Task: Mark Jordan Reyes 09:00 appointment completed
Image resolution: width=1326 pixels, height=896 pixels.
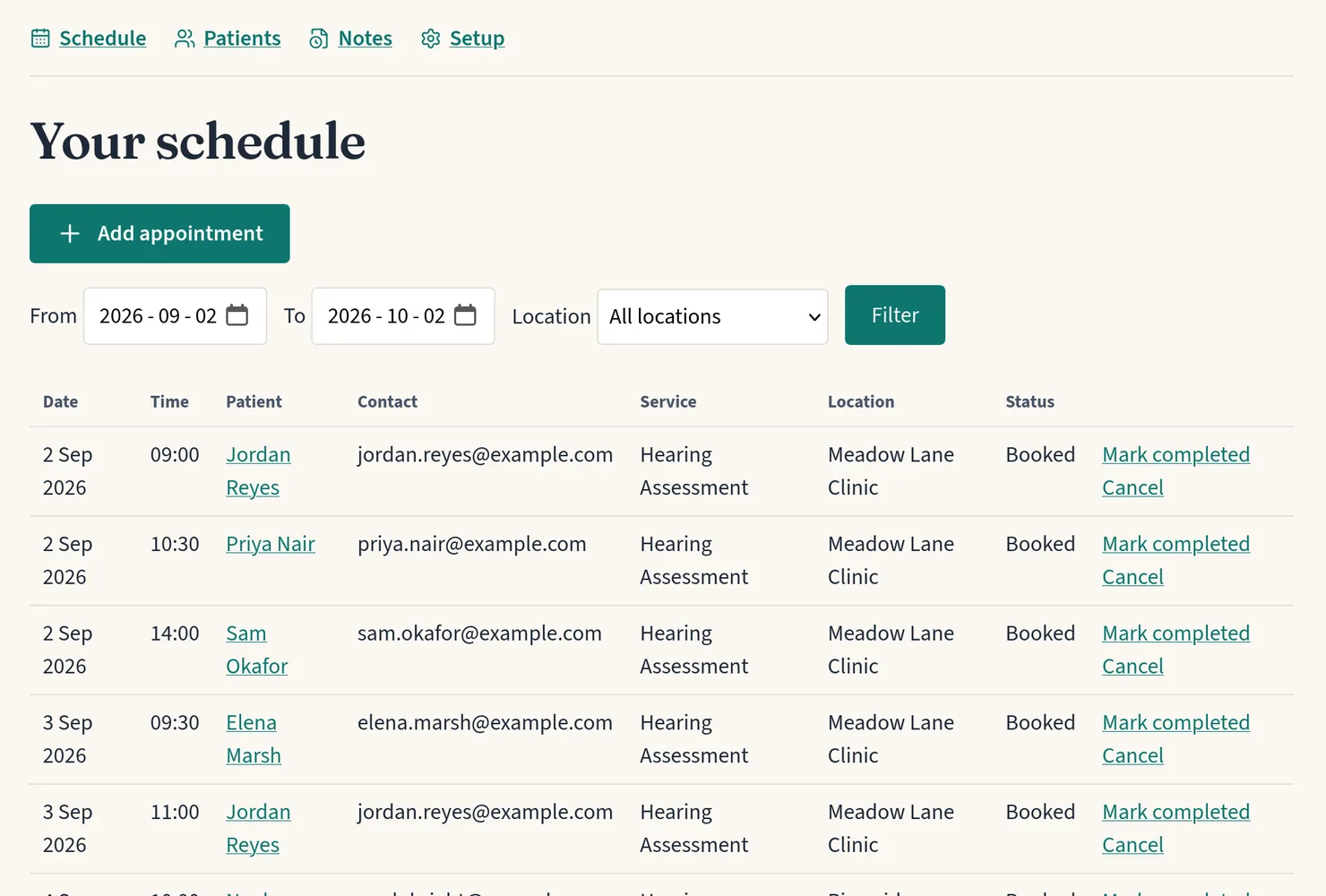Action: coord(1175,455)
